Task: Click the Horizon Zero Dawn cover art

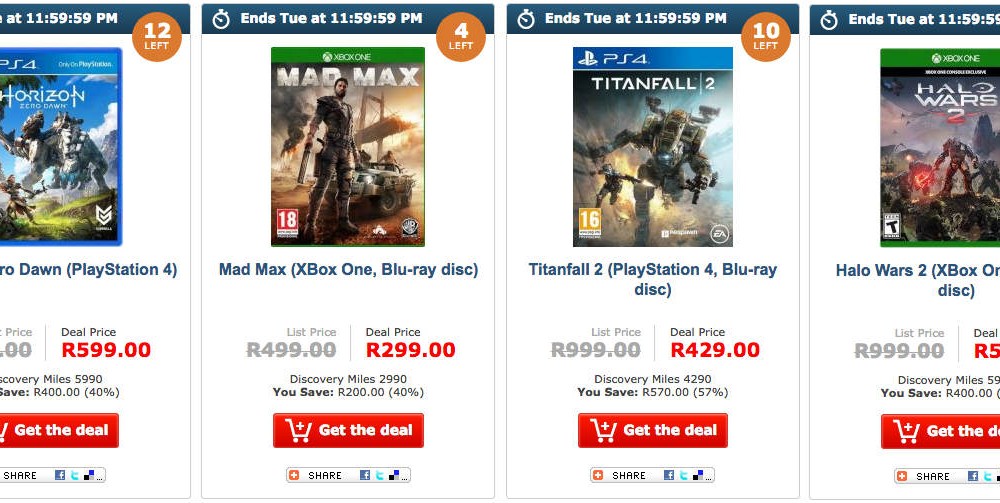Action: pos(60,146)
